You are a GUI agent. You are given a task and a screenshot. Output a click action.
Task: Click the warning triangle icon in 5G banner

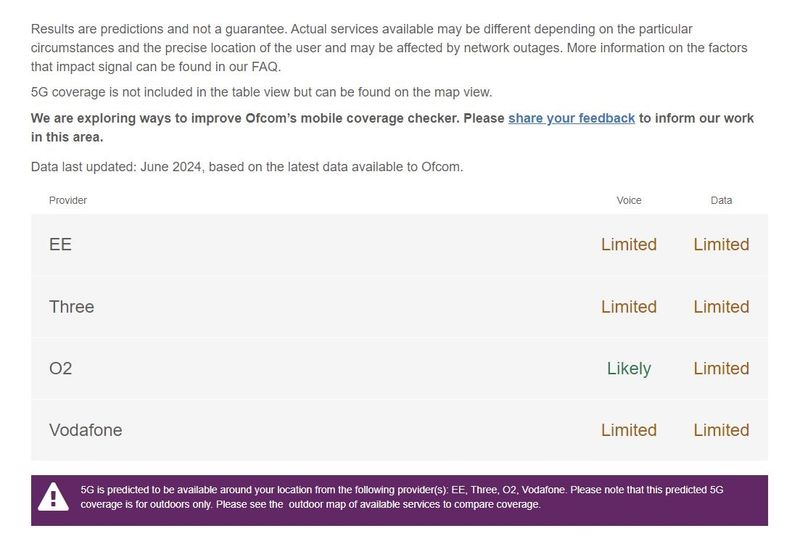(x=53, y=498)
